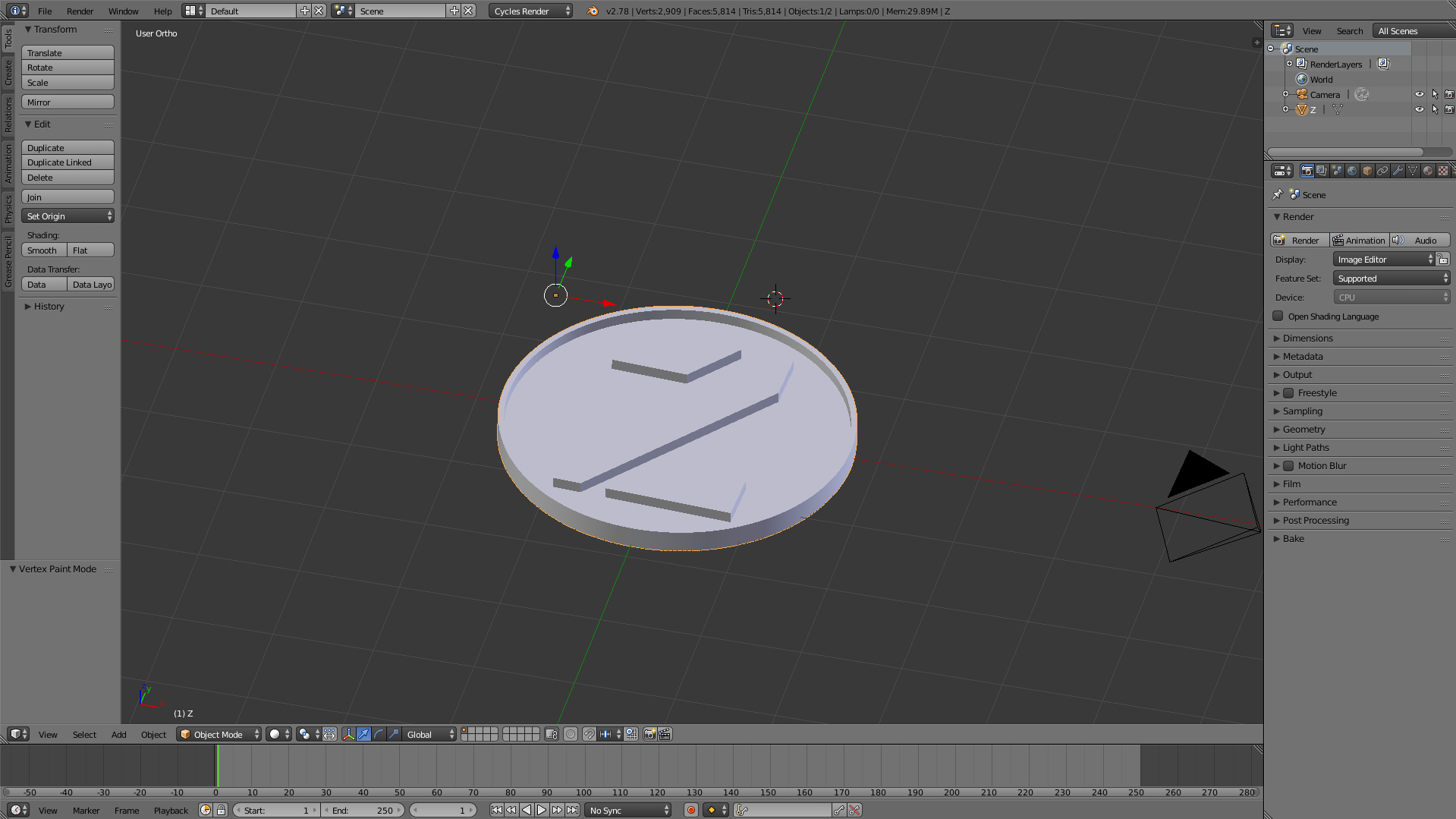Viewport: 1456px width, 819px height.
Task: Click the record auto-keyframe button
Action: coord(690,810)
